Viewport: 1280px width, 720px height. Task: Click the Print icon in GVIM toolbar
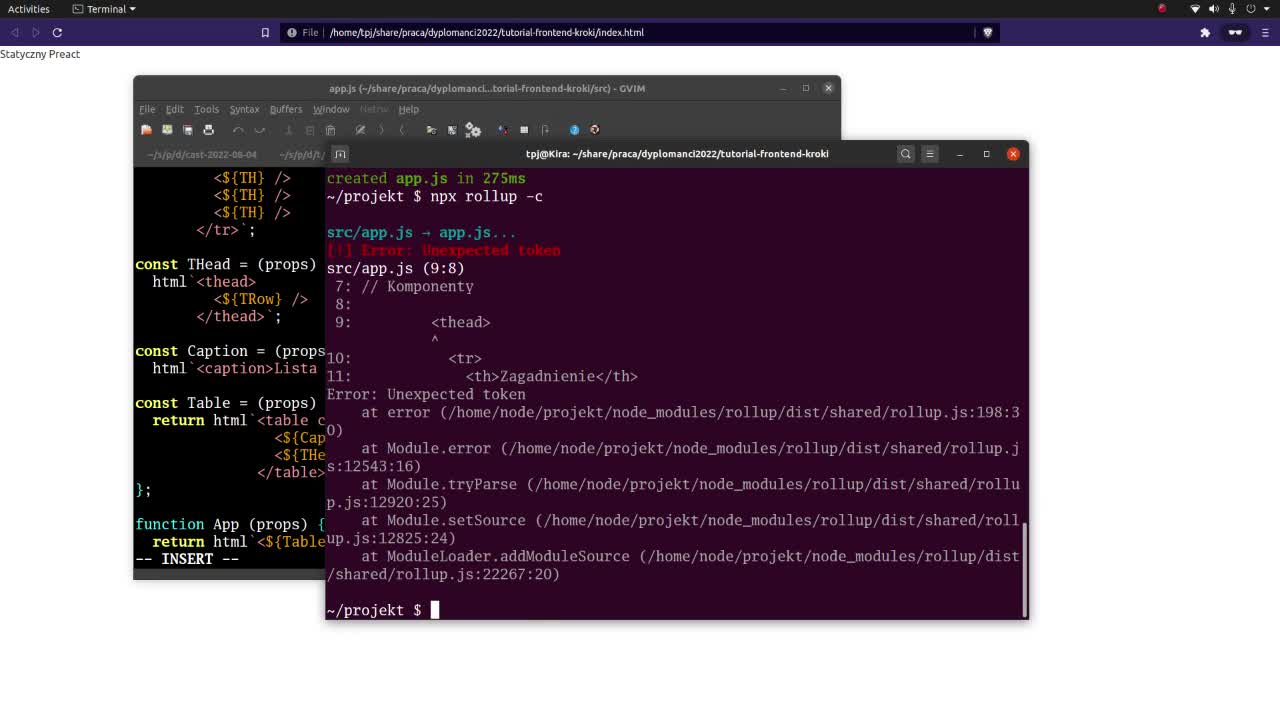pyautogui.click(x=208, y=130)
